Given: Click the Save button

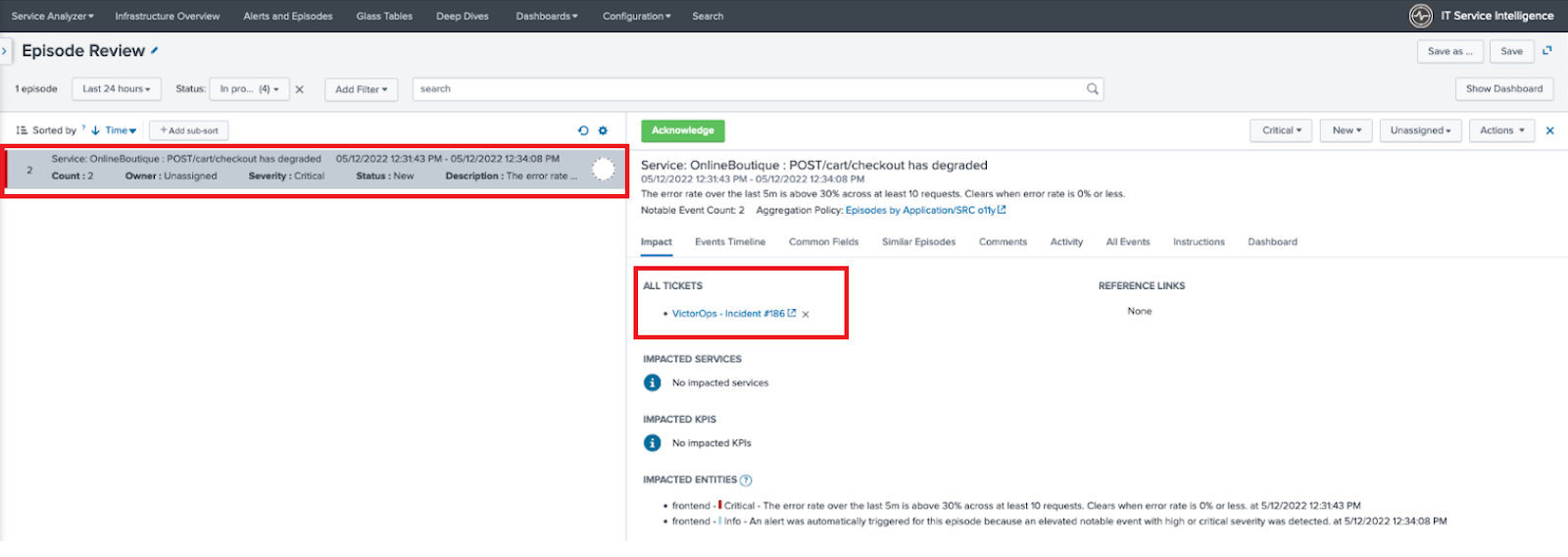Looking at the screenshot, I should 1512,51.
